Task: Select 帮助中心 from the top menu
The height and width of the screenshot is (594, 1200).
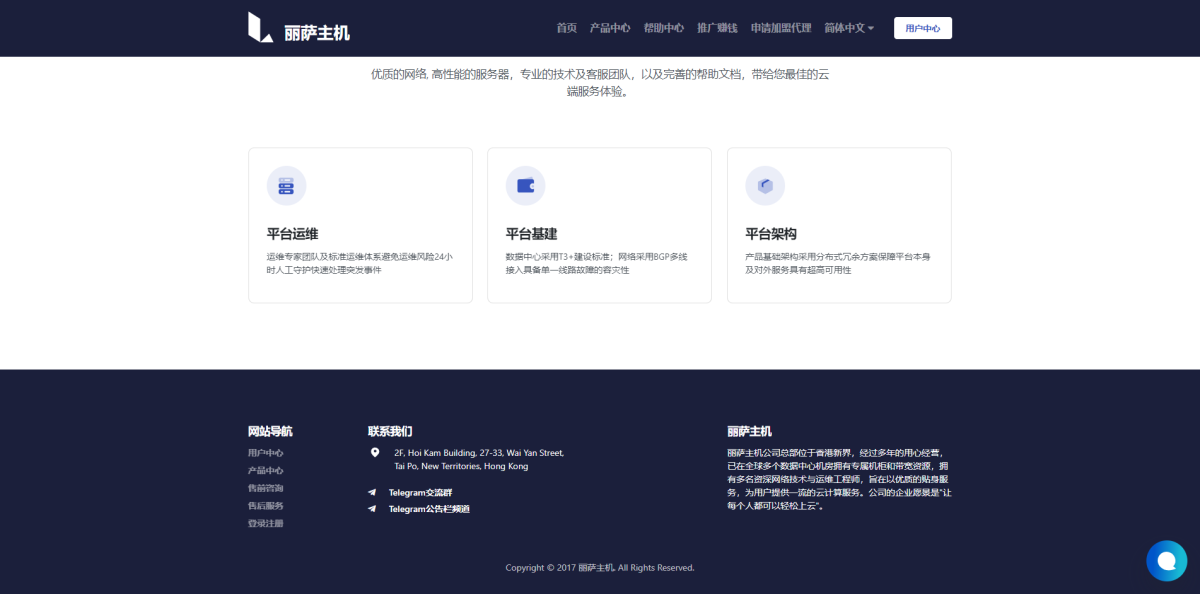Action: 664,28
